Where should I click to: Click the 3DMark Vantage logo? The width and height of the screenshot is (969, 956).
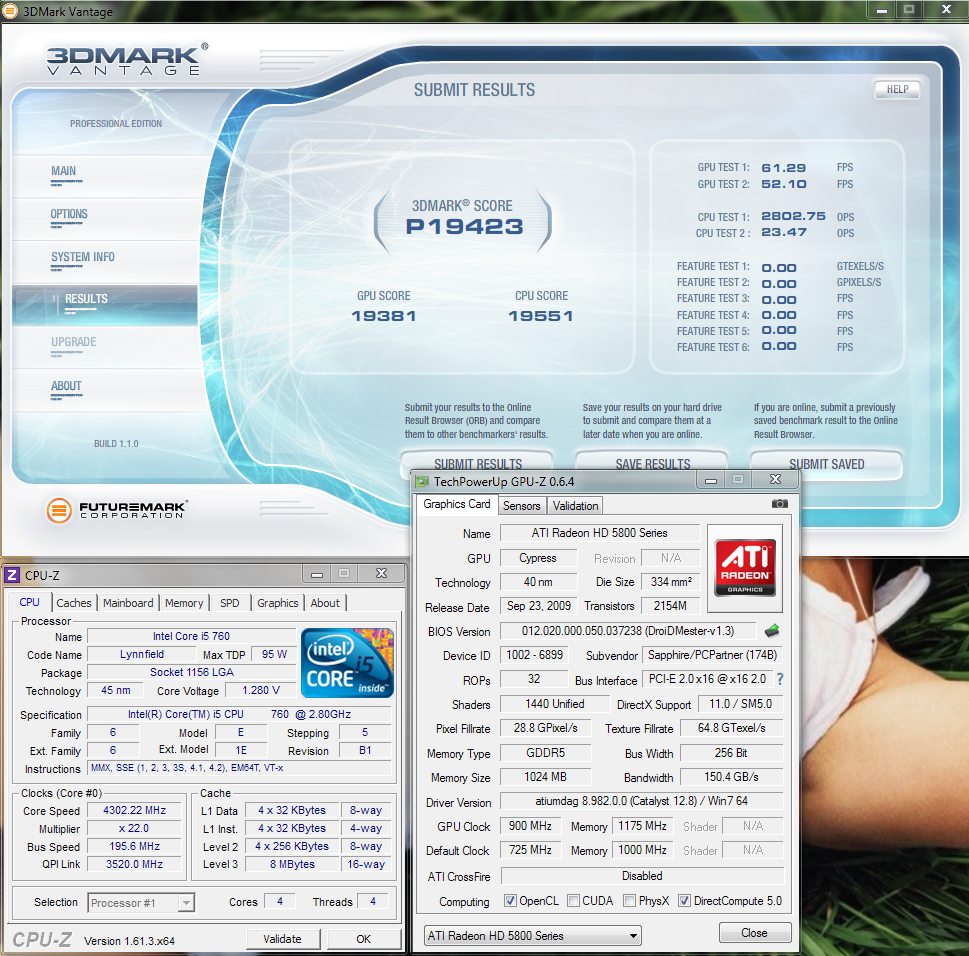[x=127, y=59]
